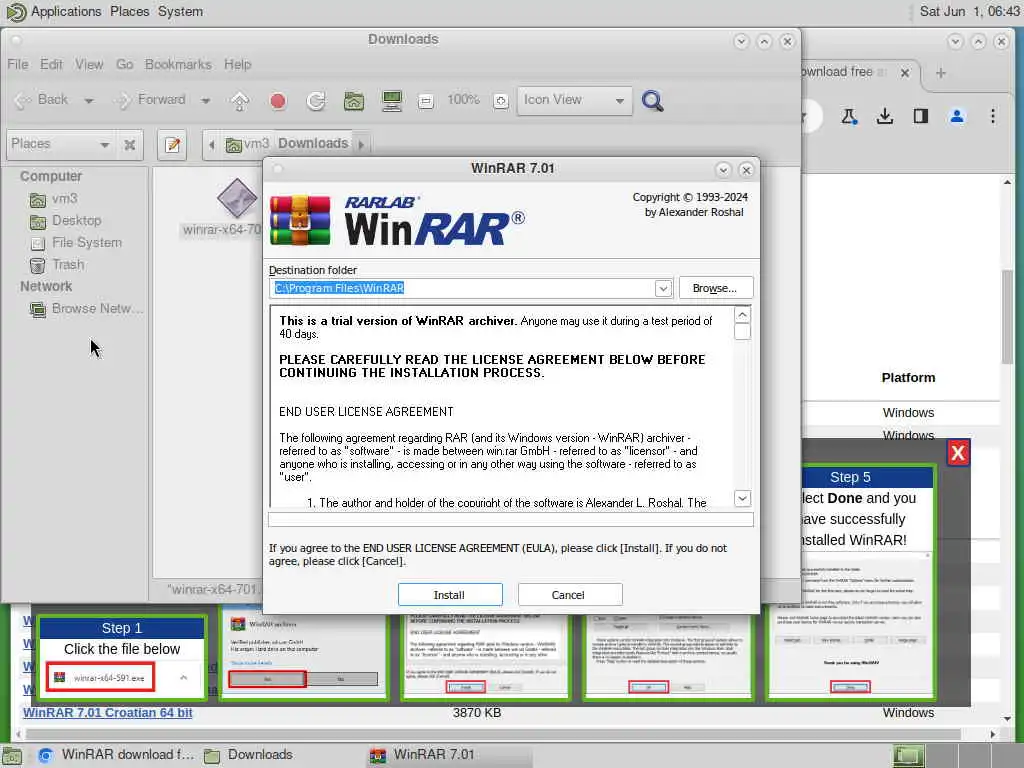This screenshot has width=1024, height=768.
Task: Cancel the WinRAR installation
Action: tap(569, 595)
